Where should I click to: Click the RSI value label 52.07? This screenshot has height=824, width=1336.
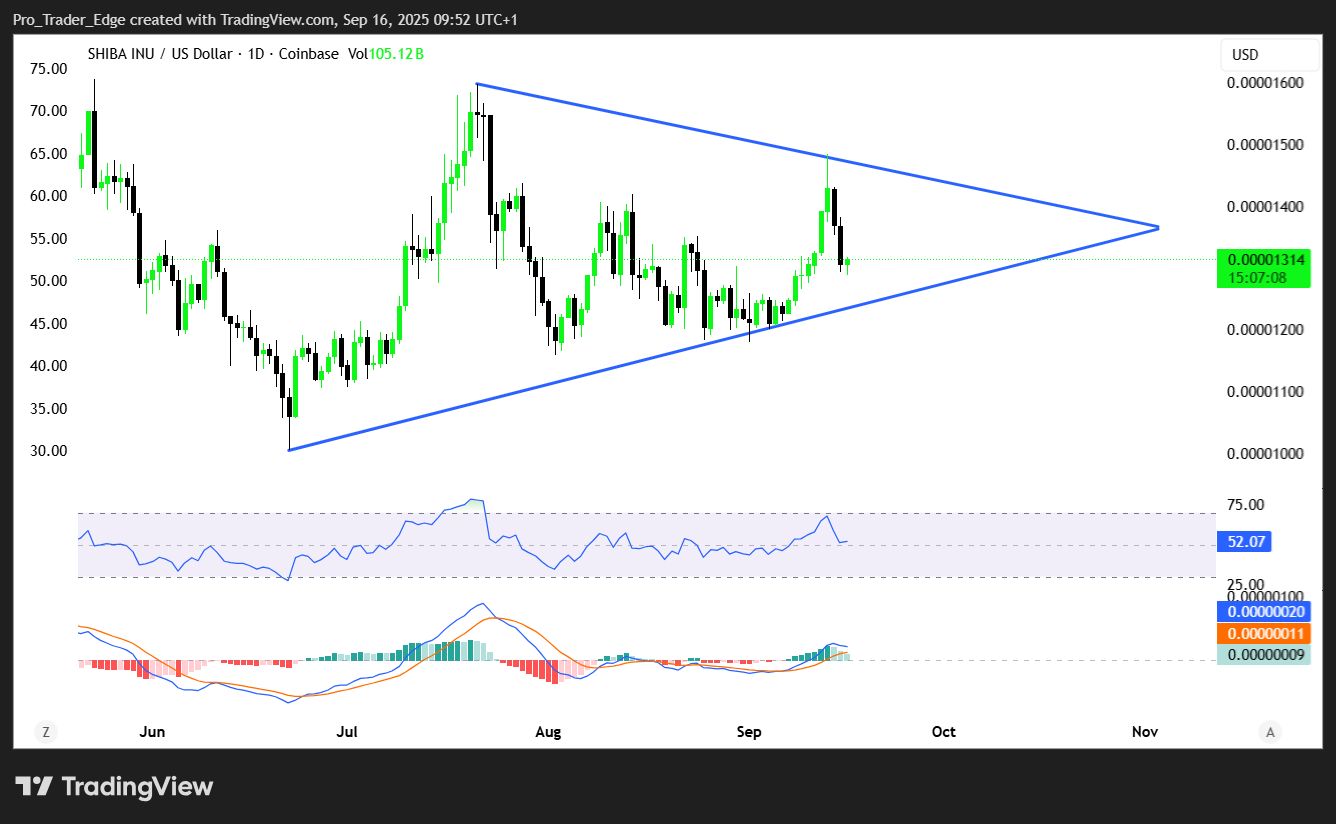[1243, 542]
